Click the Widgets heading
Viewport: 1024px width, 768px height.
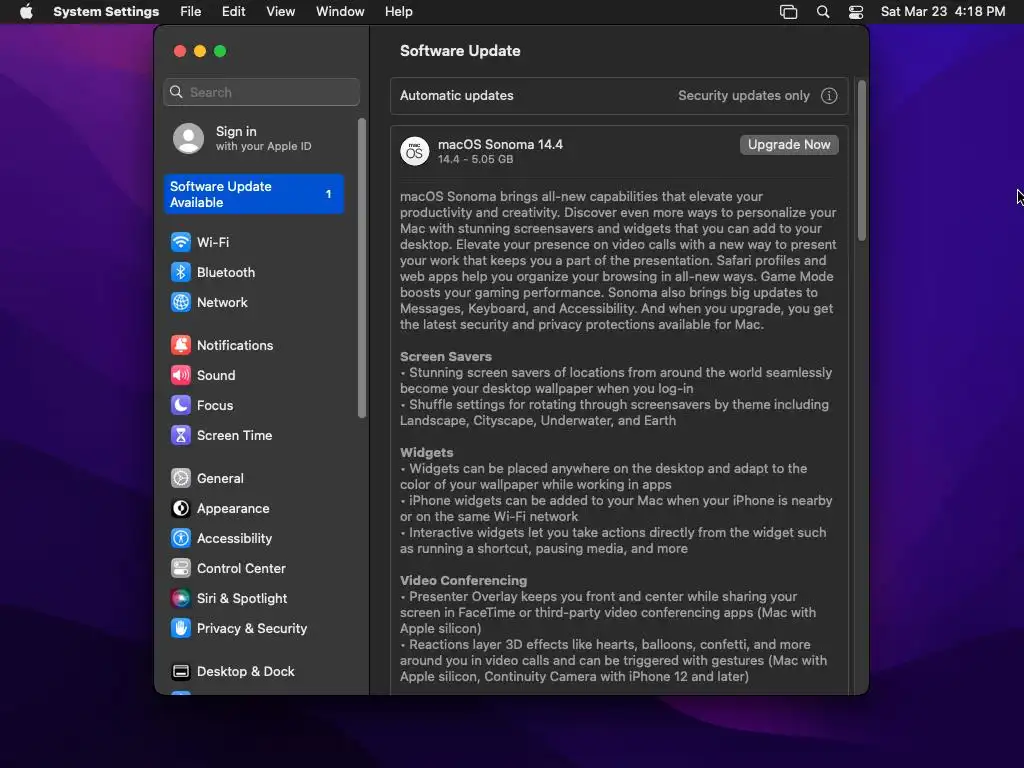pyautogui.click(x=426, y=453)
